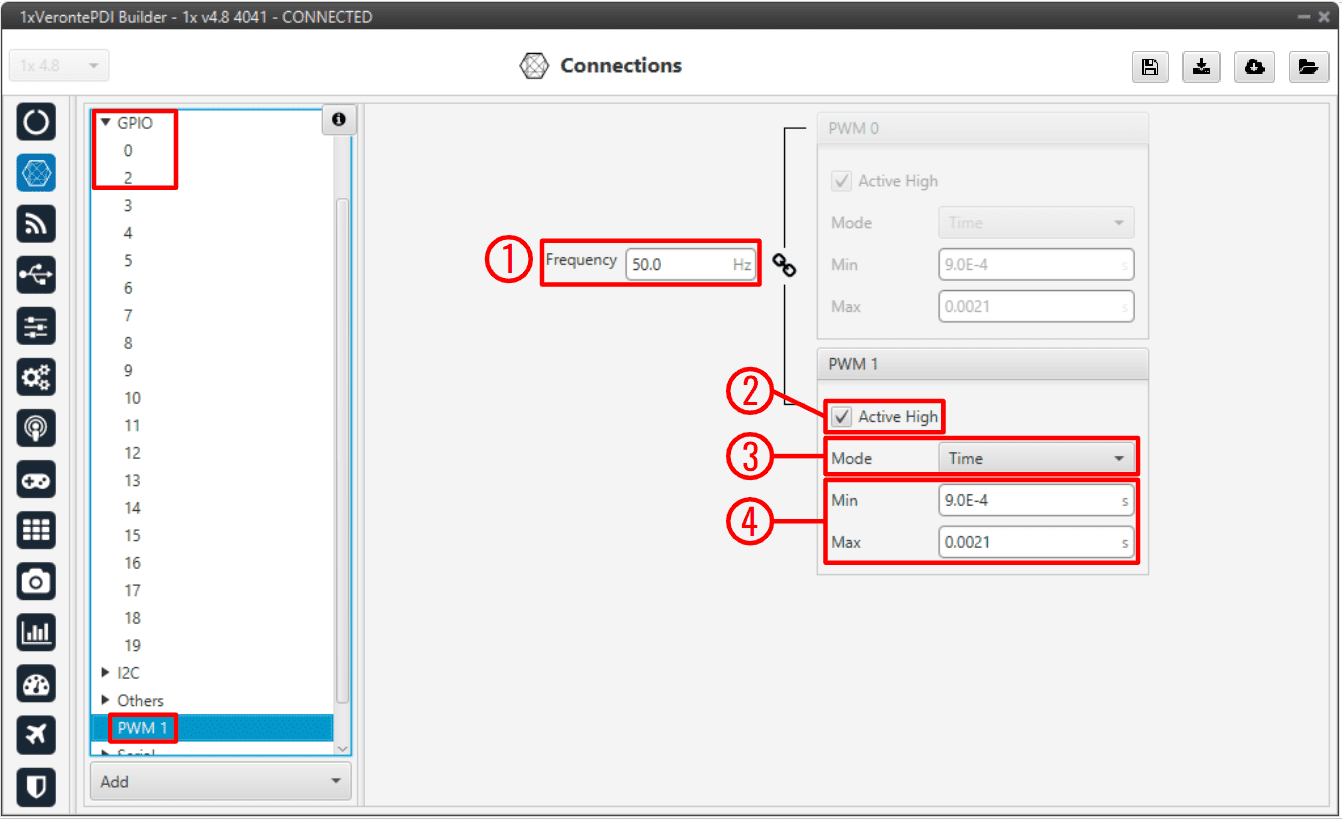Select PWM 1 in the tree list
The image size is (1342, 819).
140,728
